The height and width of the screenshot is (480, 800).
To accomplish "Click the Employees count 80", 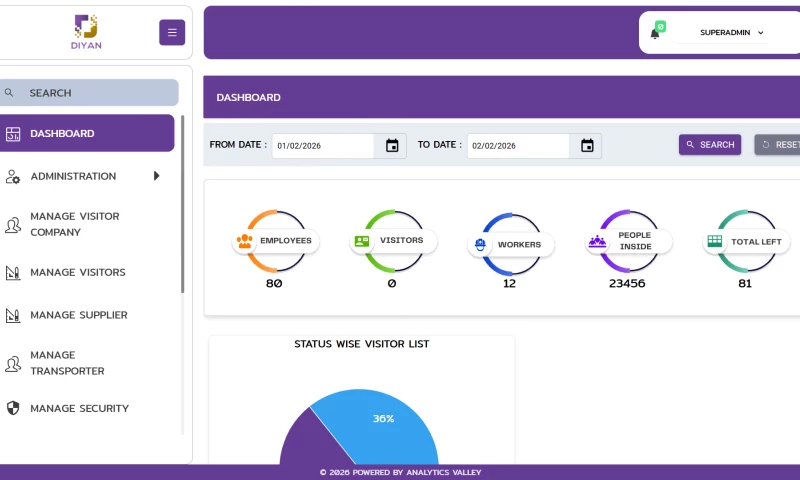I will pos(274,283).
